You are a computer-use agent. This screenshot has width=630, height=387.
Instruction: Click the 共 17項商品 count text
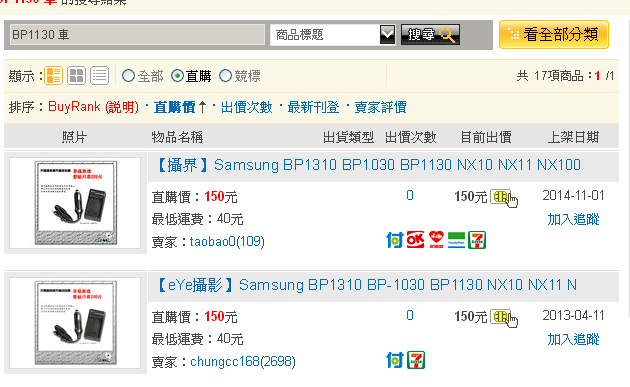tap(550, 76)
